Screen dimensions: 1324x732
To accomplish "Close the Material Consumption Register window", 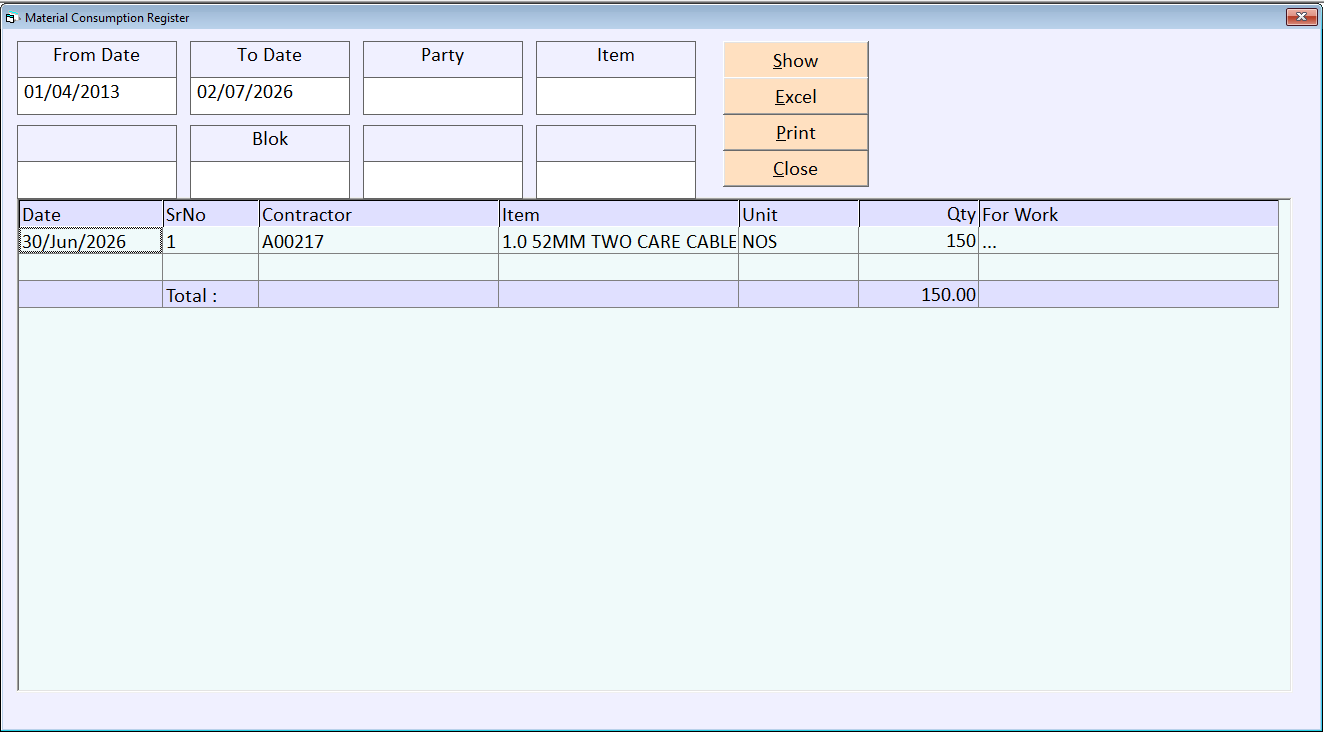I will tap(1301, 17).
